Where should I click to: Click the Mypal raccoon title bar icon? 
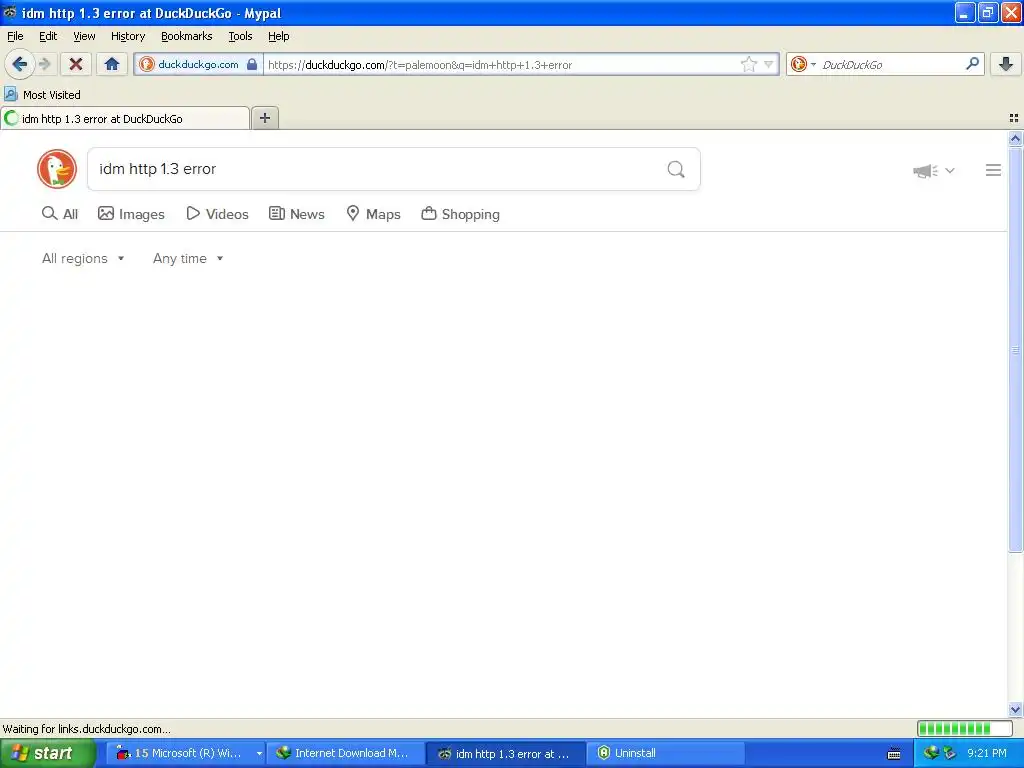coord(9,12)
